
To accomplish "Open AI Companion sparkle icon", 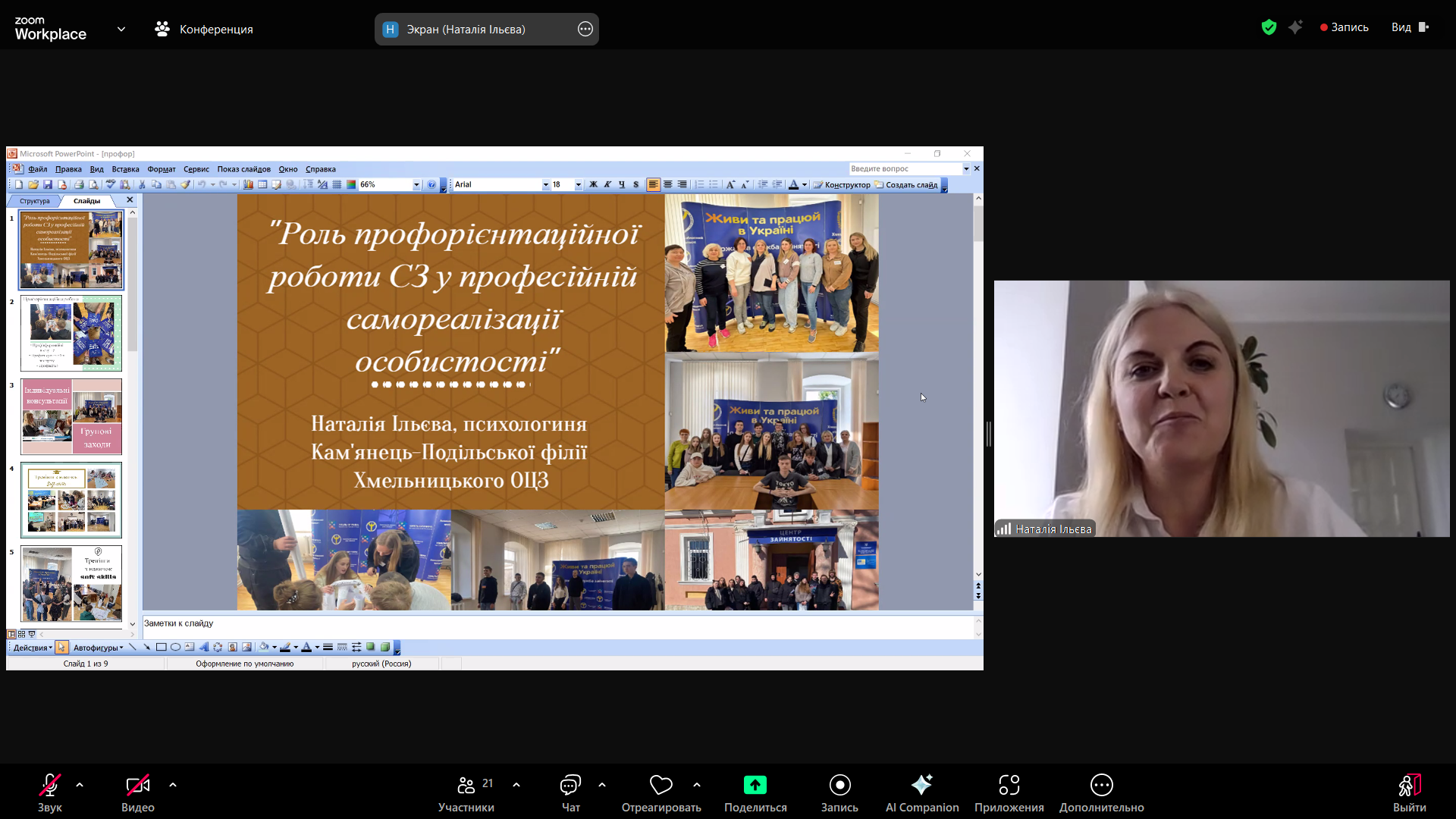I will pos(921,785).
